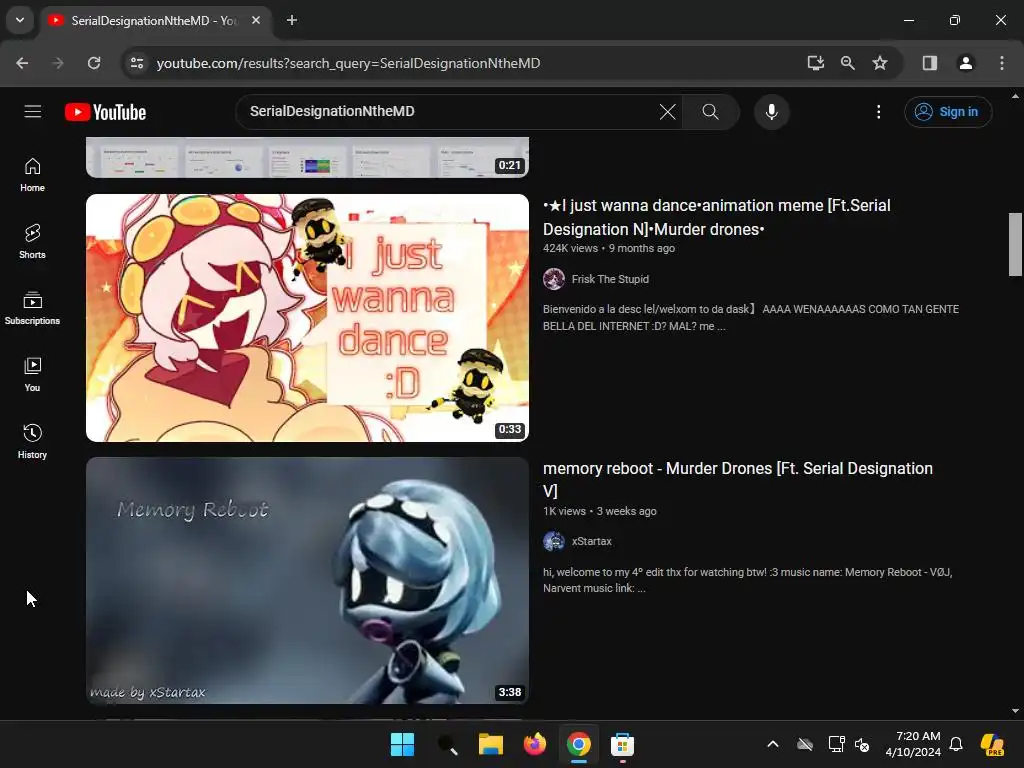Image resolution: width=1024 pixels, height=768 pixels.
Task: Click the 1K views 3 weeks ago text
Action: click(600, 511)
